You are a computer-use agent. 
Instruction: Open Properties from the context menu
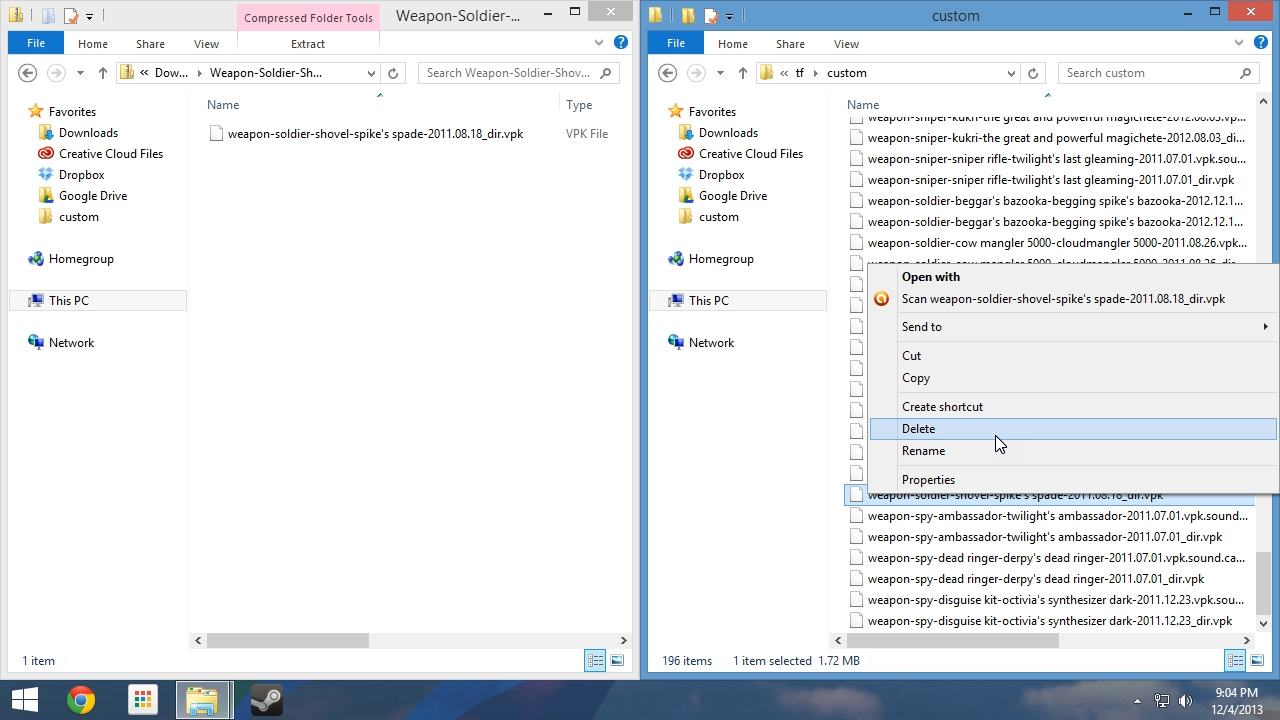(1073, 480)
